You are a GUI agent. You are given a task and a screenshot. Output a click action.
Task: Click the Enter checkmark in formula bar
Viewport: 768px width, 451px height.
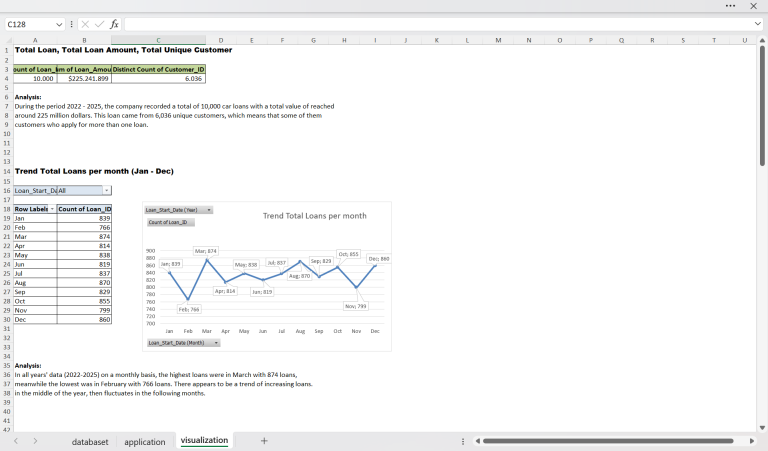pyautogui.click(x=99, y=23)
